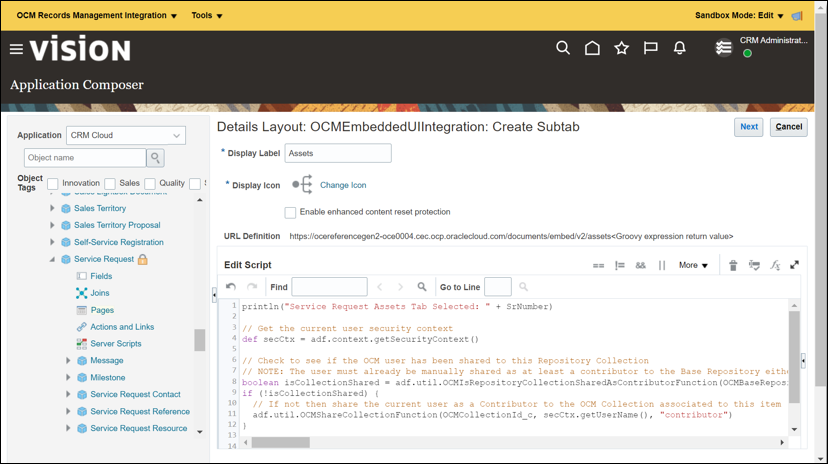Expand Self-Service Registration node
Viewport: 828px width, 464px height.
52,242
